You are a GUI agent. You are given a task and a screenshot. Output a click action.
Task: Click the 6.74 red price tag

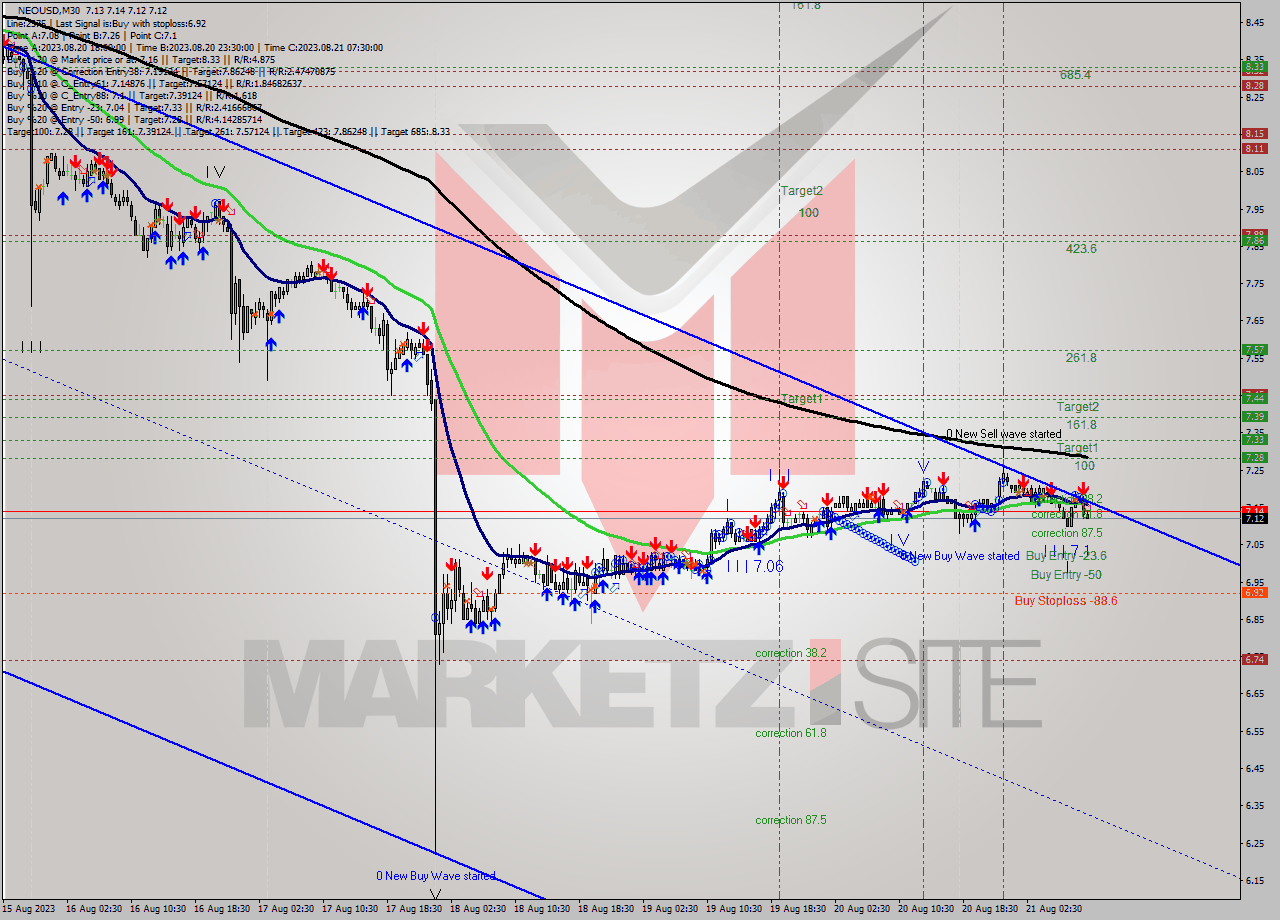[x=1254, y=659]
